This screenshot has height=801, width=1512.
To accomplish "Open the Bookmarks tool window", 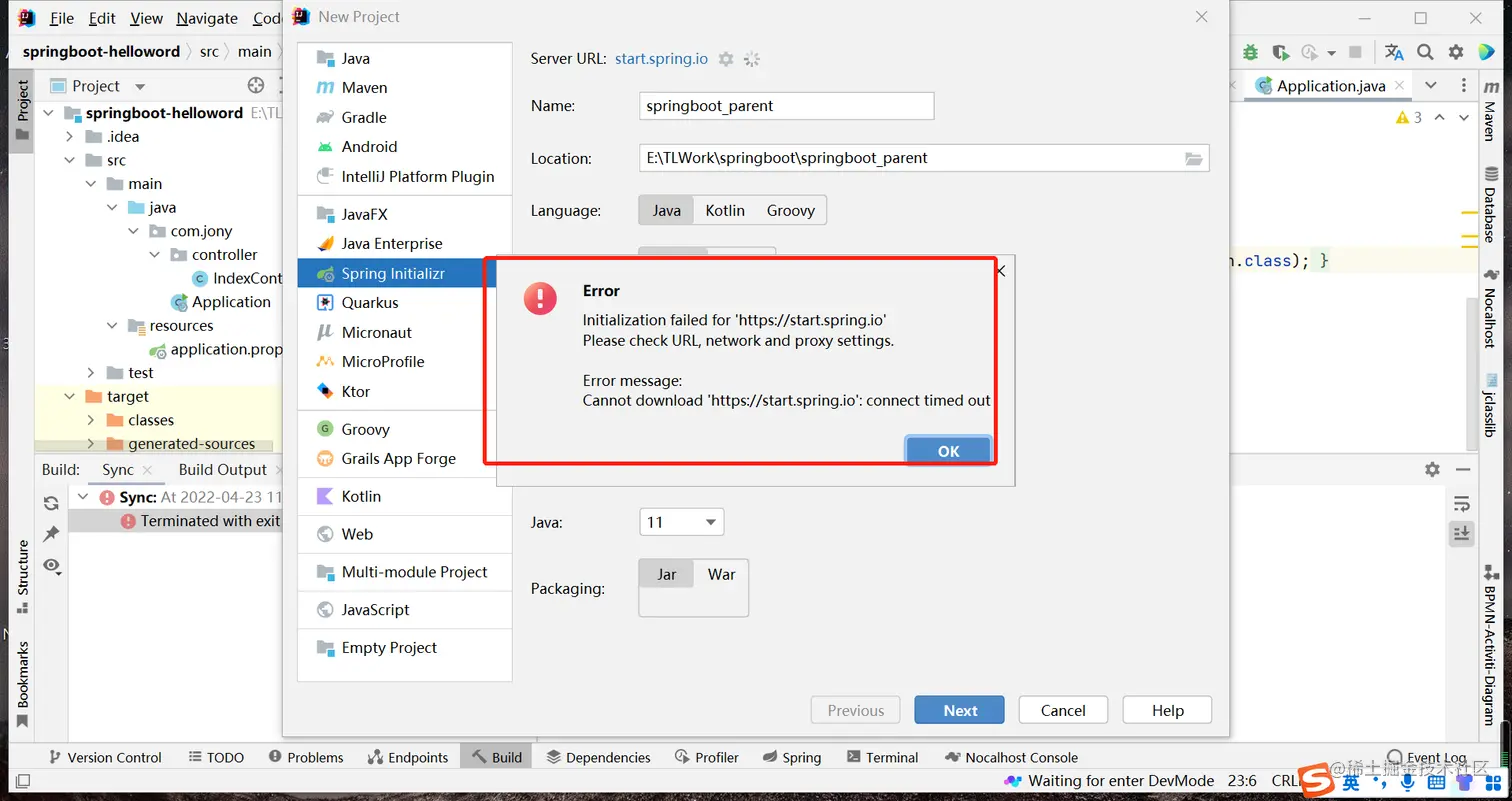I will [x=22, y=684].
